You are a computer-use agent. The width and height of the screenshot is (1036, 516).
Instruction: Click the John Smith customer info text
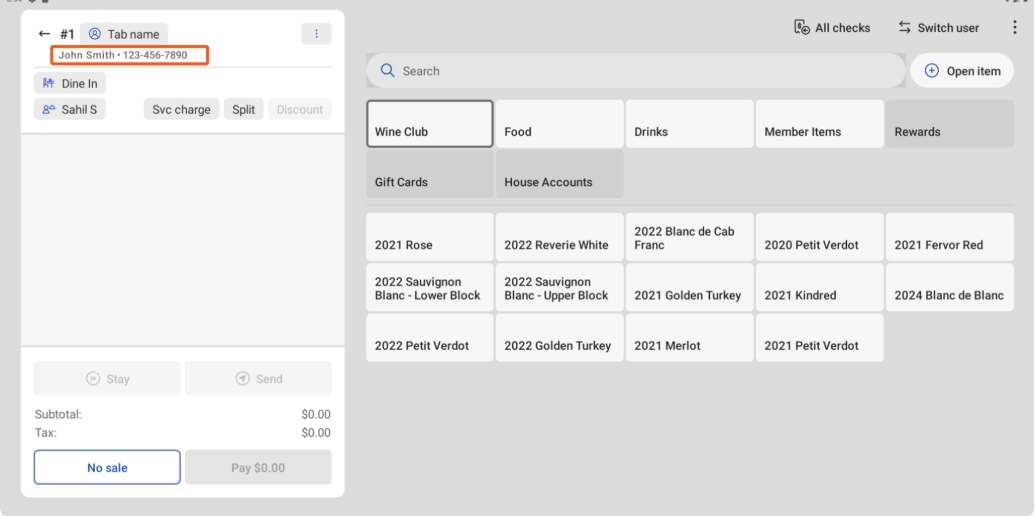(x=123, y=55)
